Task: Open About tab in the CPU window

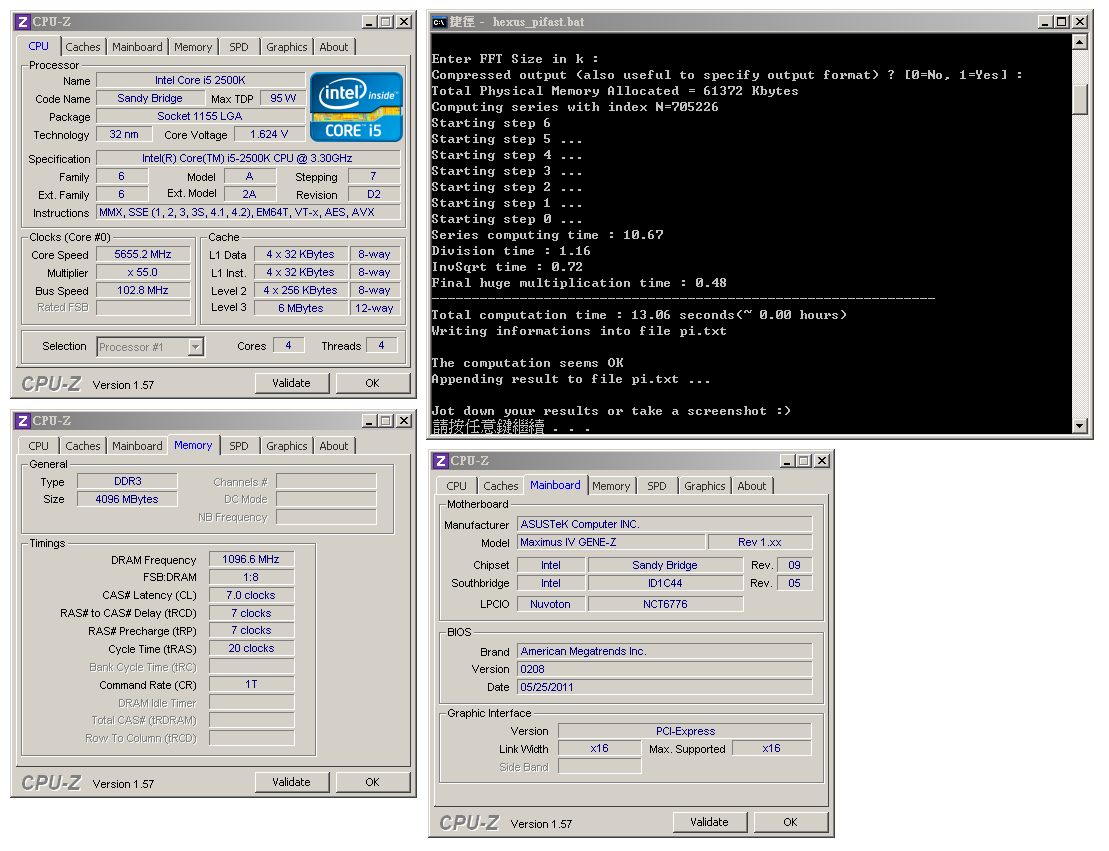Action: [334, 47]
